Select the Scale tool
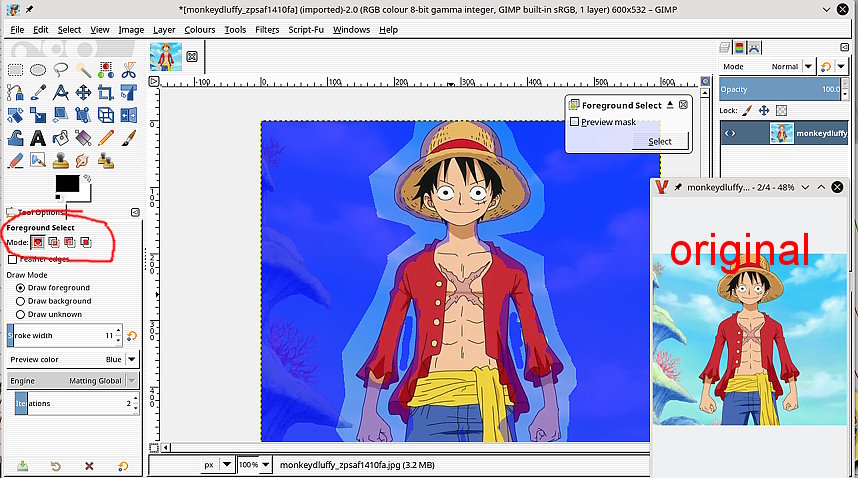858x478 pixels. point(38,115)
